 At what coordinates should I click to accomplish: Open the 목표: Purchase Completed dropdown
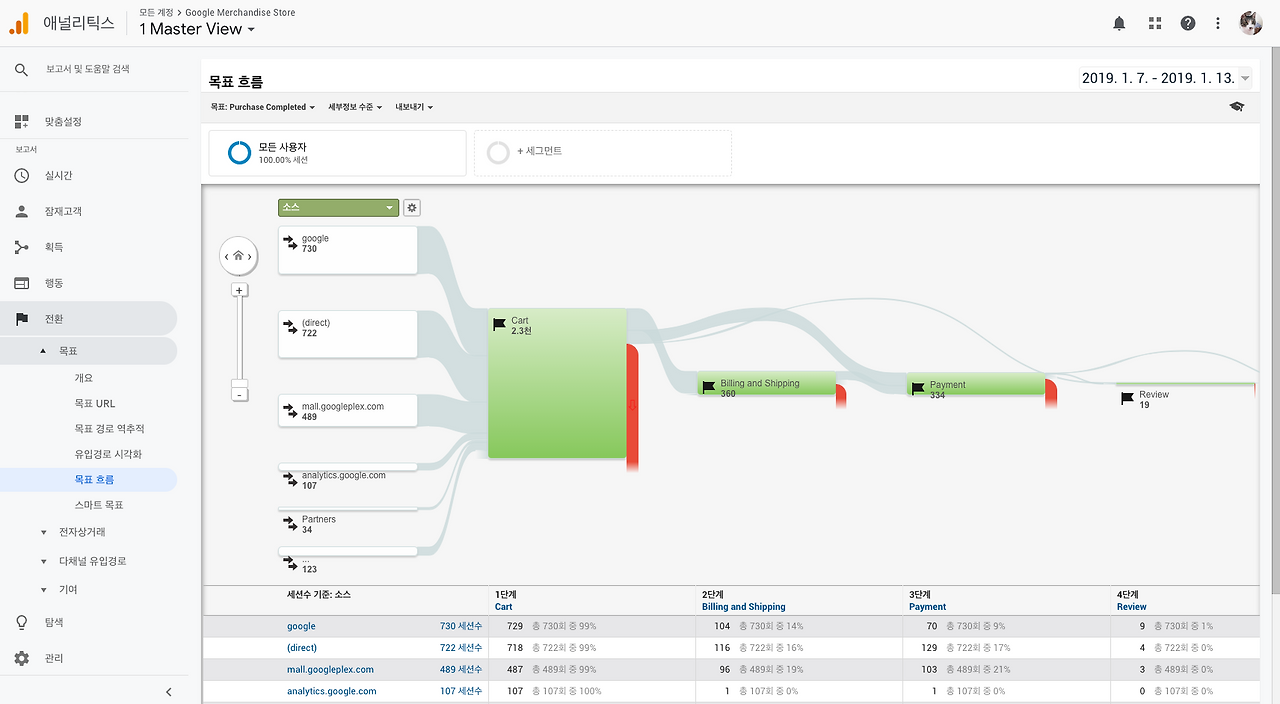pos(263,107)
